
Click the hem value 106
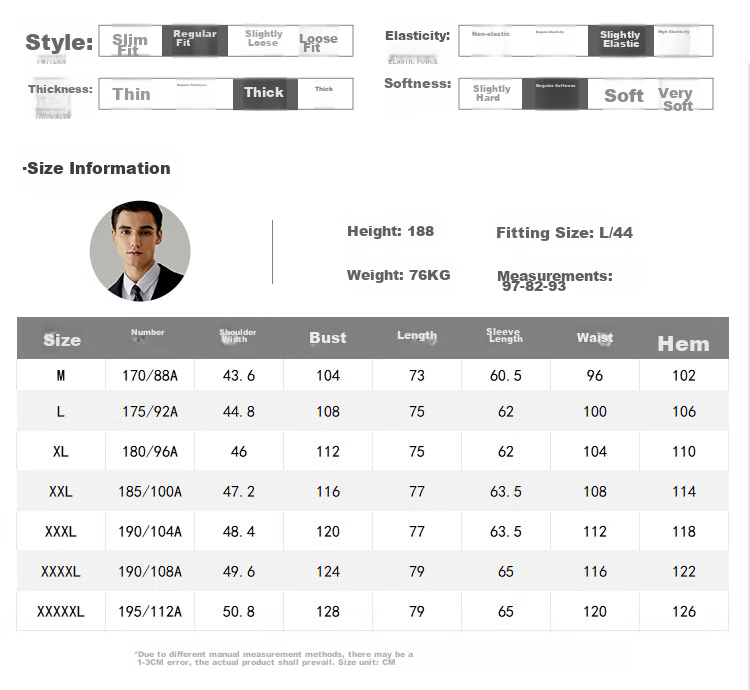[684, 412]
